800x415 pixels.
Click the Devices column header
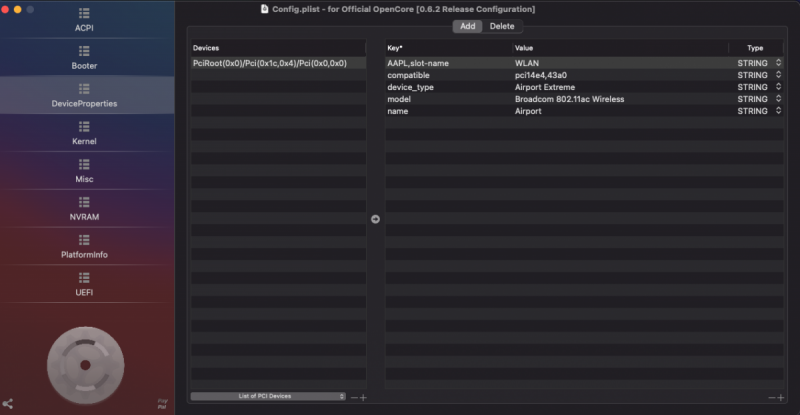point(279,48)
